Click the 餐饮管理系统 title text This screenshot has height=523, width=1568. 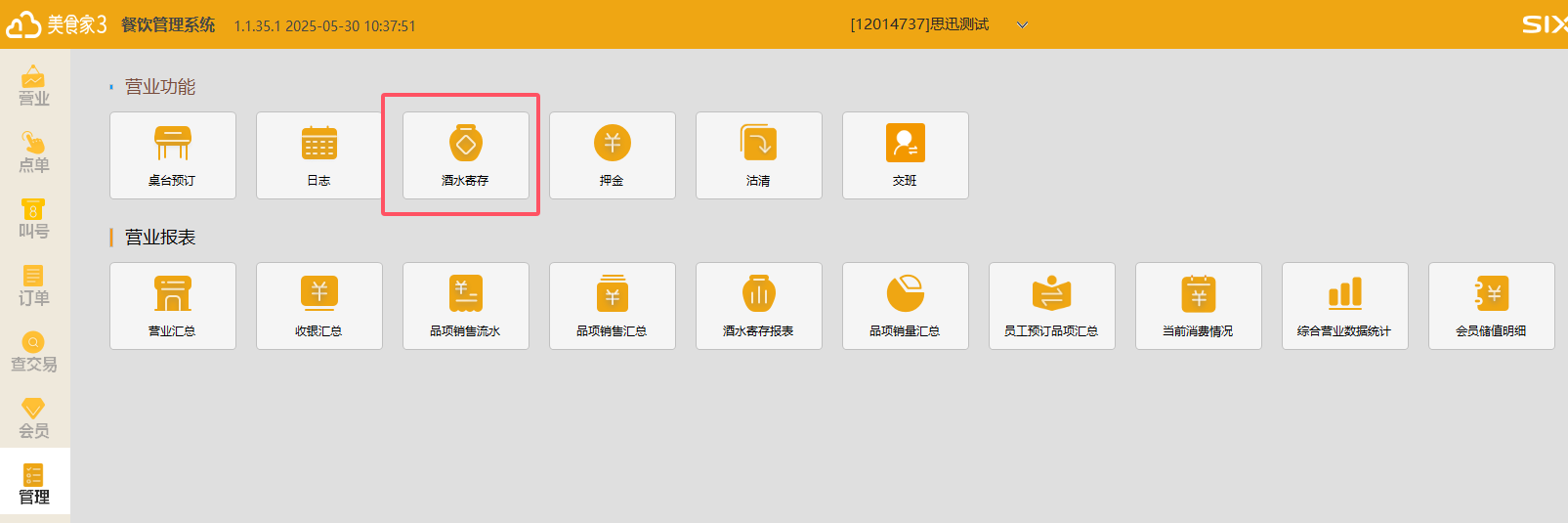(x=168, y=25)
